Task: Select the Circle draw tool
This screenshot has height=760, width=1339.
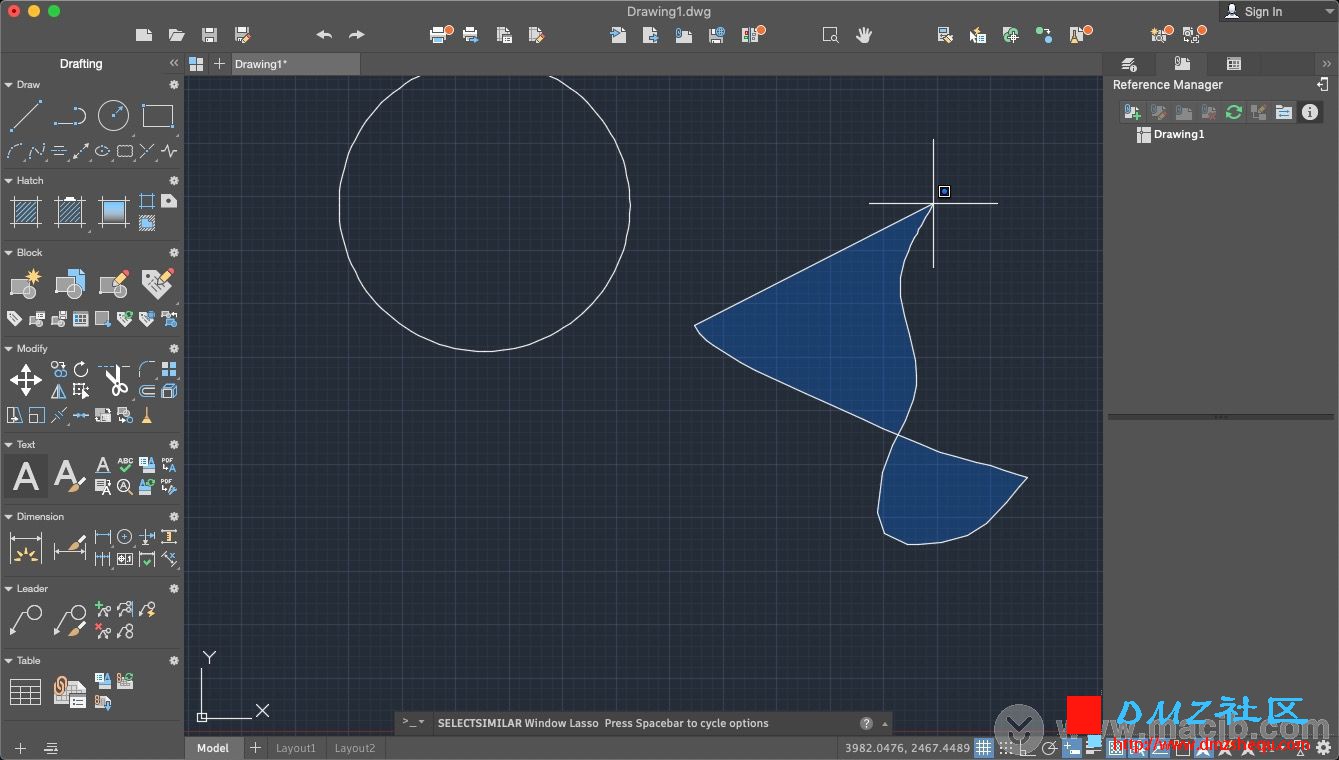Action: point(113,116)
